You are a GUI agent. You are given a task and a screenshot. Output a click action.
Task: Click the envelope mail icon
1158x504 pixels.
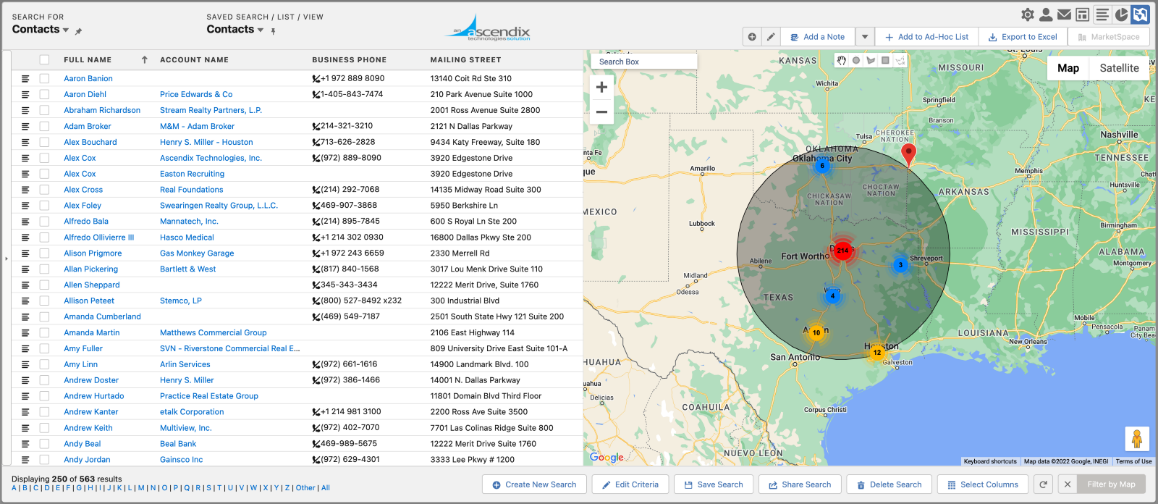pyautogui.click(x=1065, y=14)
